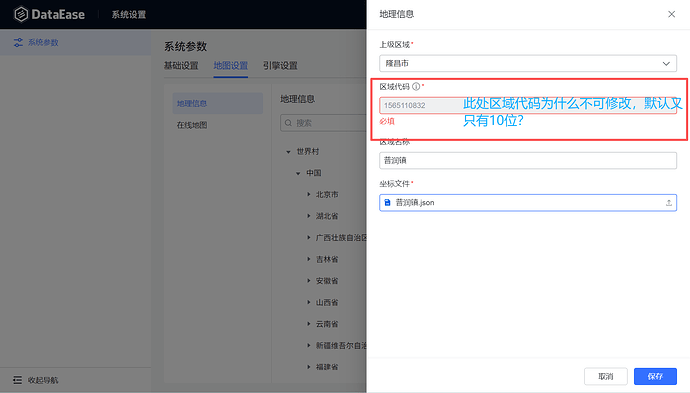Open the 上级区域 dropdown showing 隆昌市
The height and width of the screenshot is (393, 690).
(528, 63)
